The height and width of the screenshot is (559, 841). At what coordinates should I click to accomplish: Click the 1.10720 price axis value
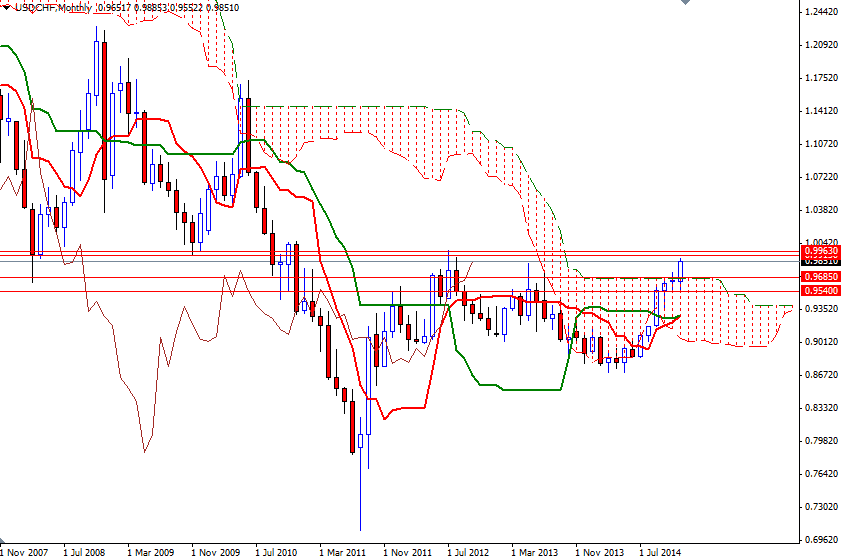pyautogui.click(x=822, y=144)
